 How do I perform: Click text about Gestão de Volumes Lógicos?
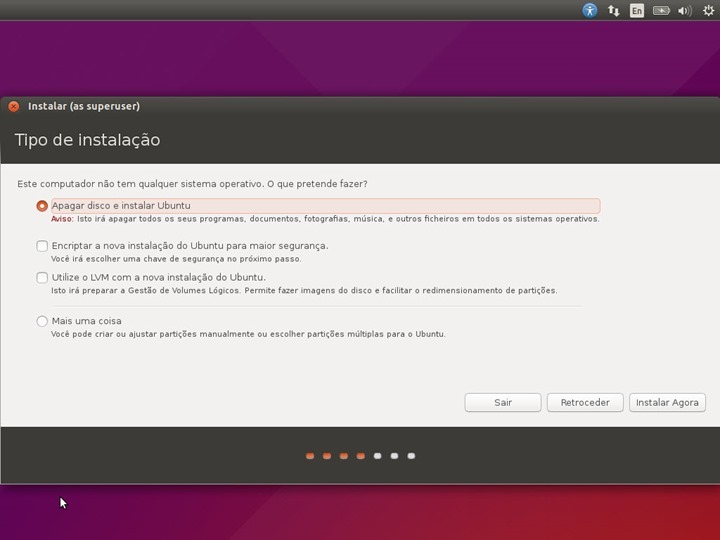(x=304, y=291)
